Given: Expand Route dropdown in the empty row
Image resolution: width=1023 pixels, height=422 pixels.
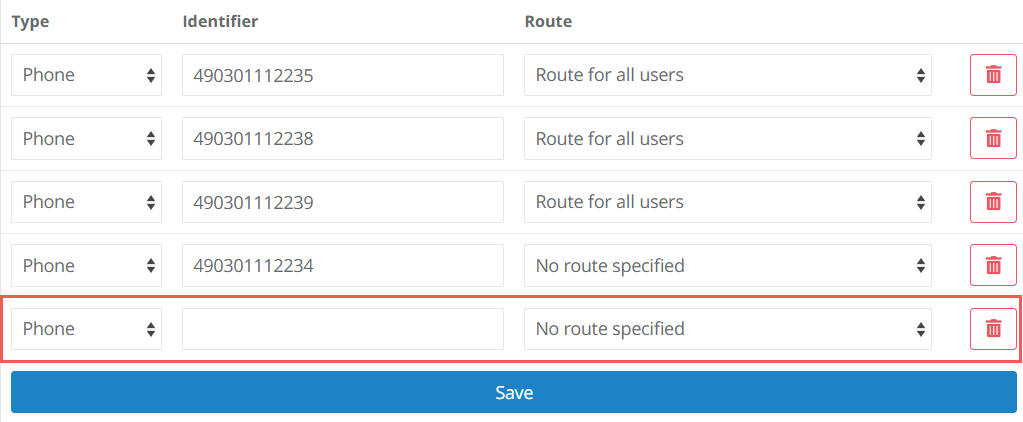Looking at the screenshot, I should 727,329.
